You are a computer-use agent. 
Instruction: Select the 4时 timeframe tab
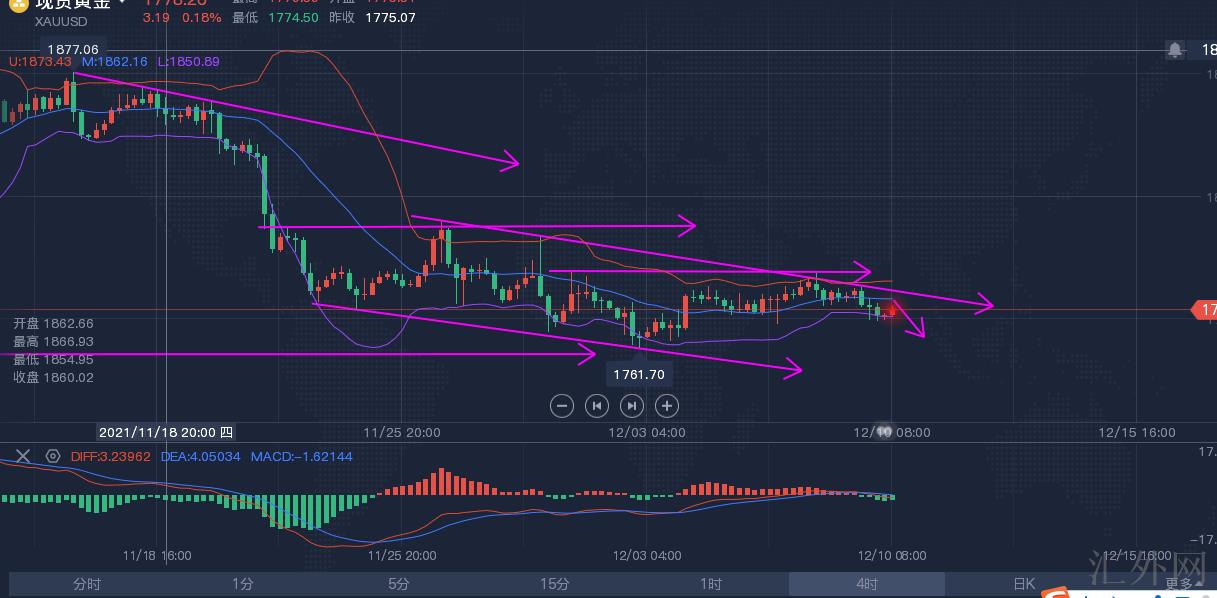click(x=867, y=584)
